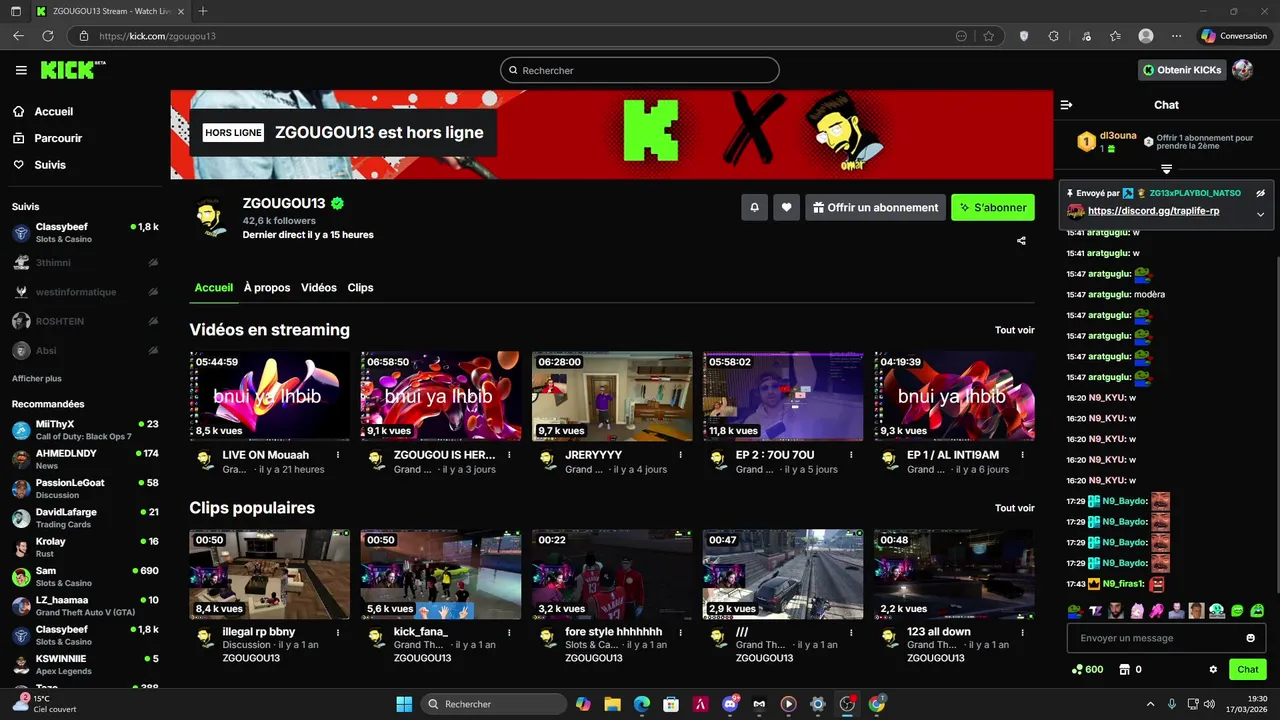Click the heart follow icon
This screenshot has height=720, width=1280.
coord(786,207)
